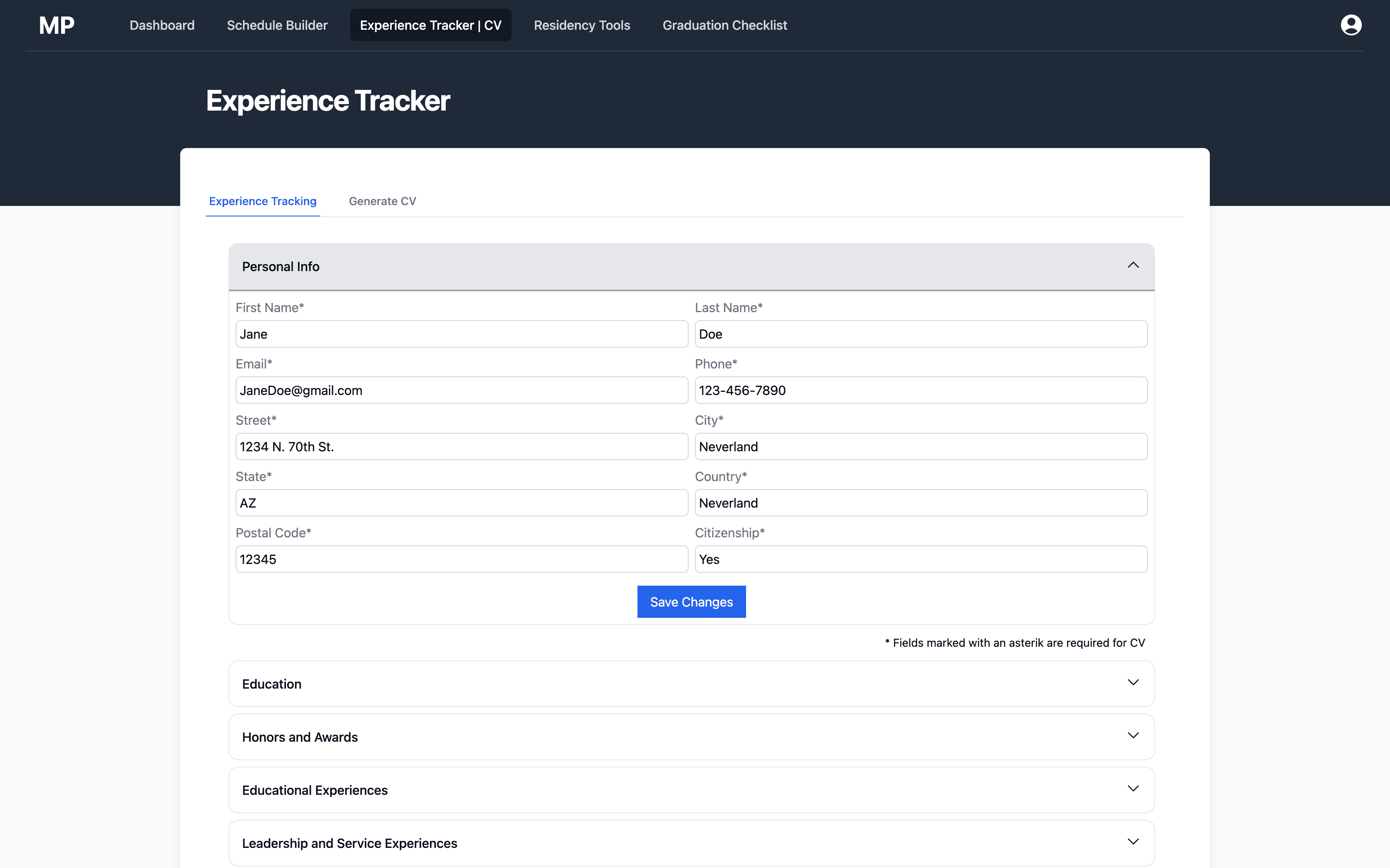Collapse the Personal Info section chevron
Image resolution: width=1390 pixels, height=868 pixels.
[x=1132, y=265]
